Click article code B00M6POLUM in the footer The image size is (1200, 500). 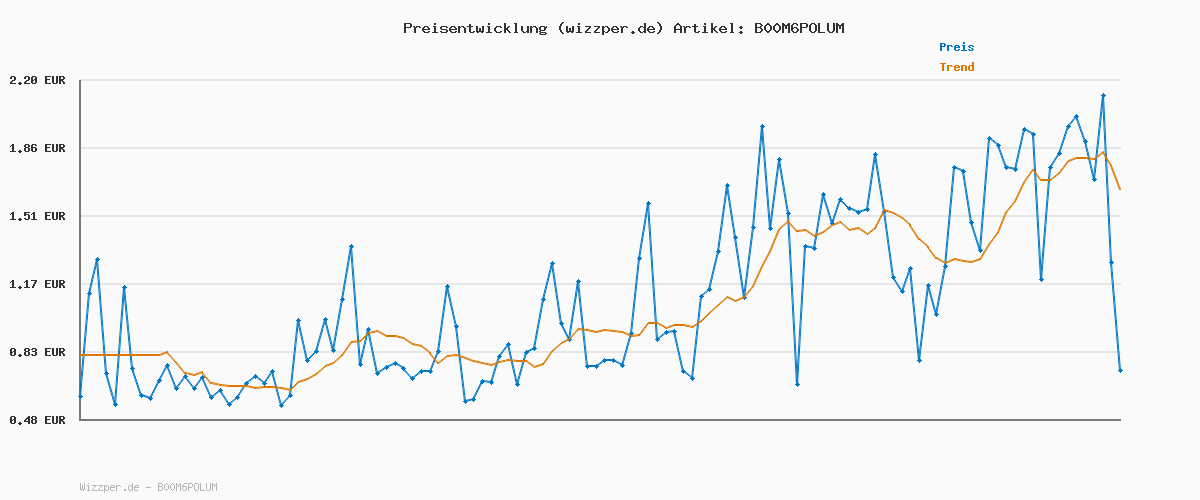point(187,487)
